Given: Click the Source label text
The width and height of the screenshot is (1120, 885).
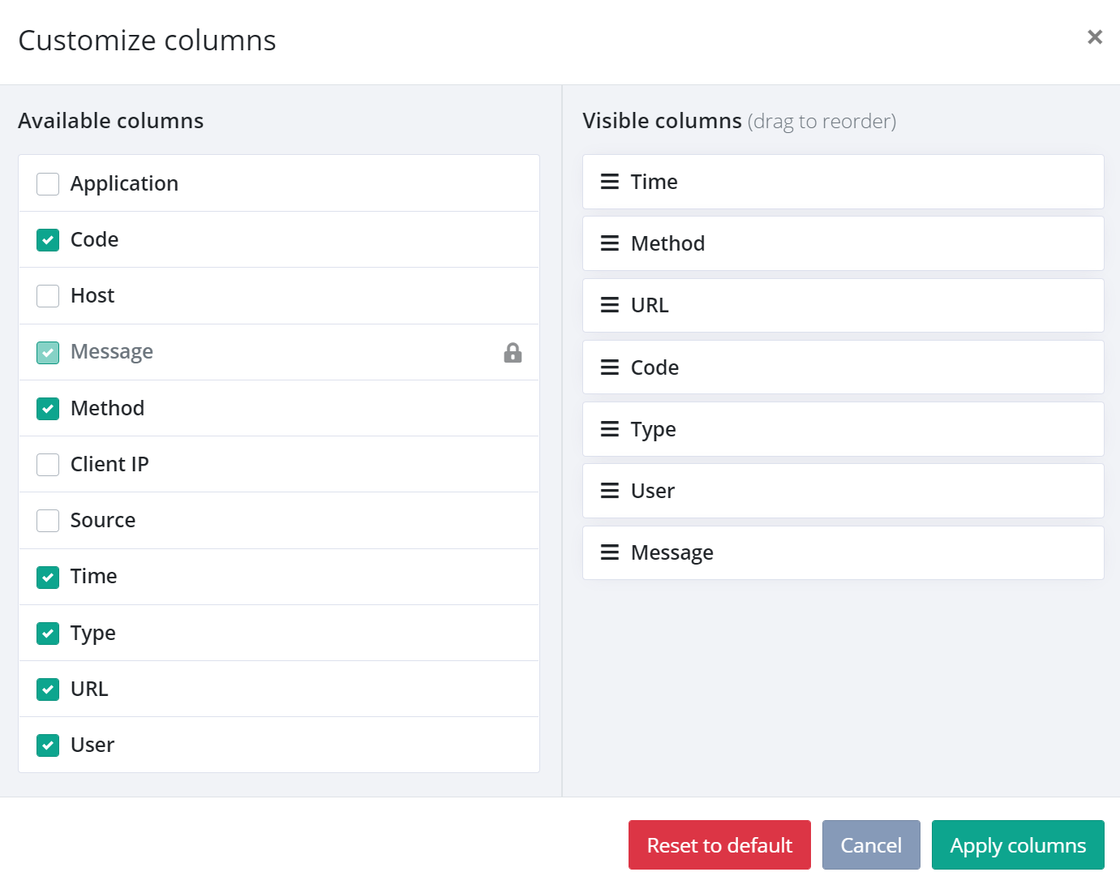Looking at the screenshot, I should [x=103, y=521].
